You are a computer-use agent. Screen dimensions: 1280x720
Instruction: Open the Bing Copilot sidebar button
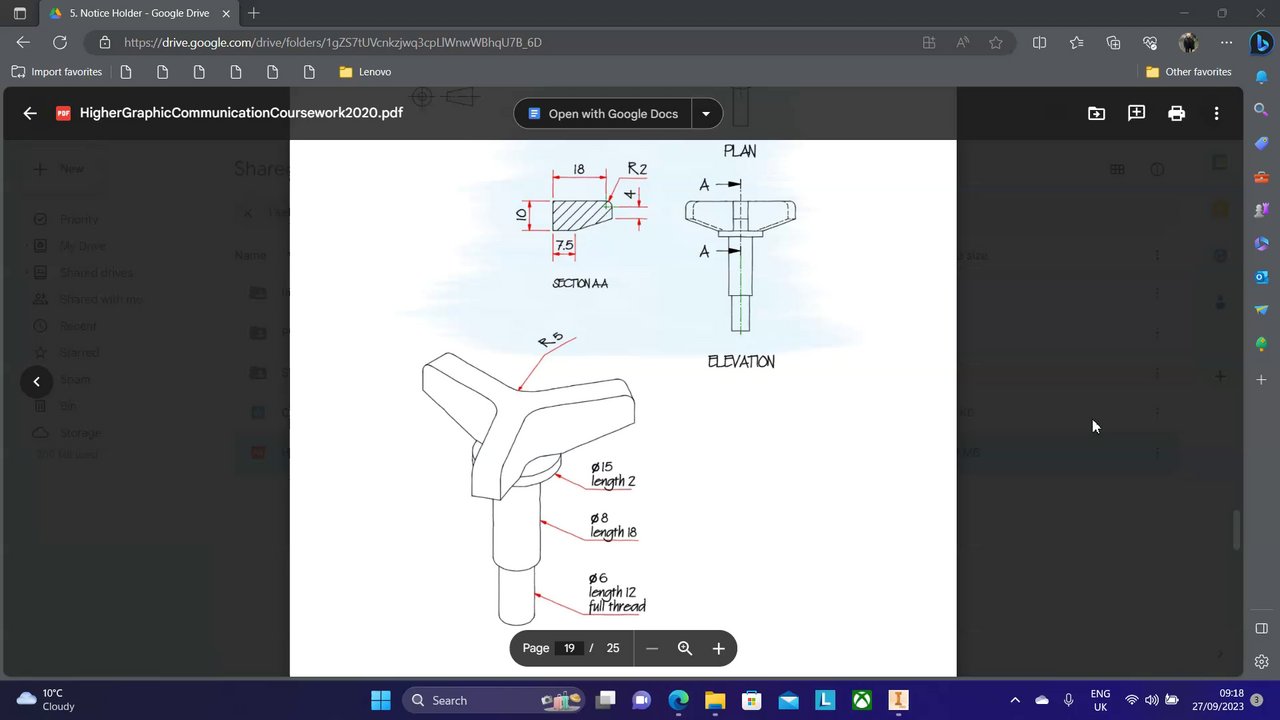point(1261,42)
